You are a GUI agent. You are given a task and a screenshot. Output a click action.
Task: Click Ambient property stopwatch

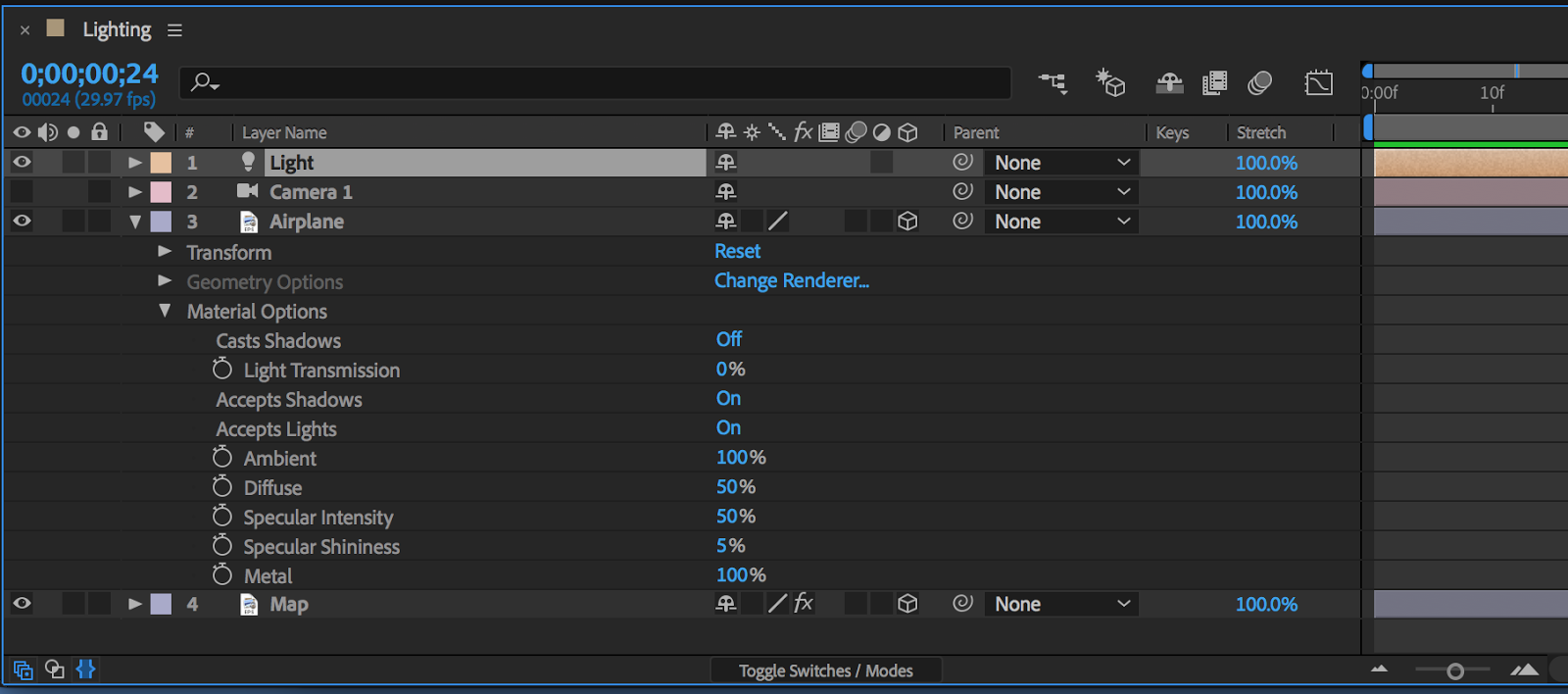pyautogui.click(x=222, y=457)
